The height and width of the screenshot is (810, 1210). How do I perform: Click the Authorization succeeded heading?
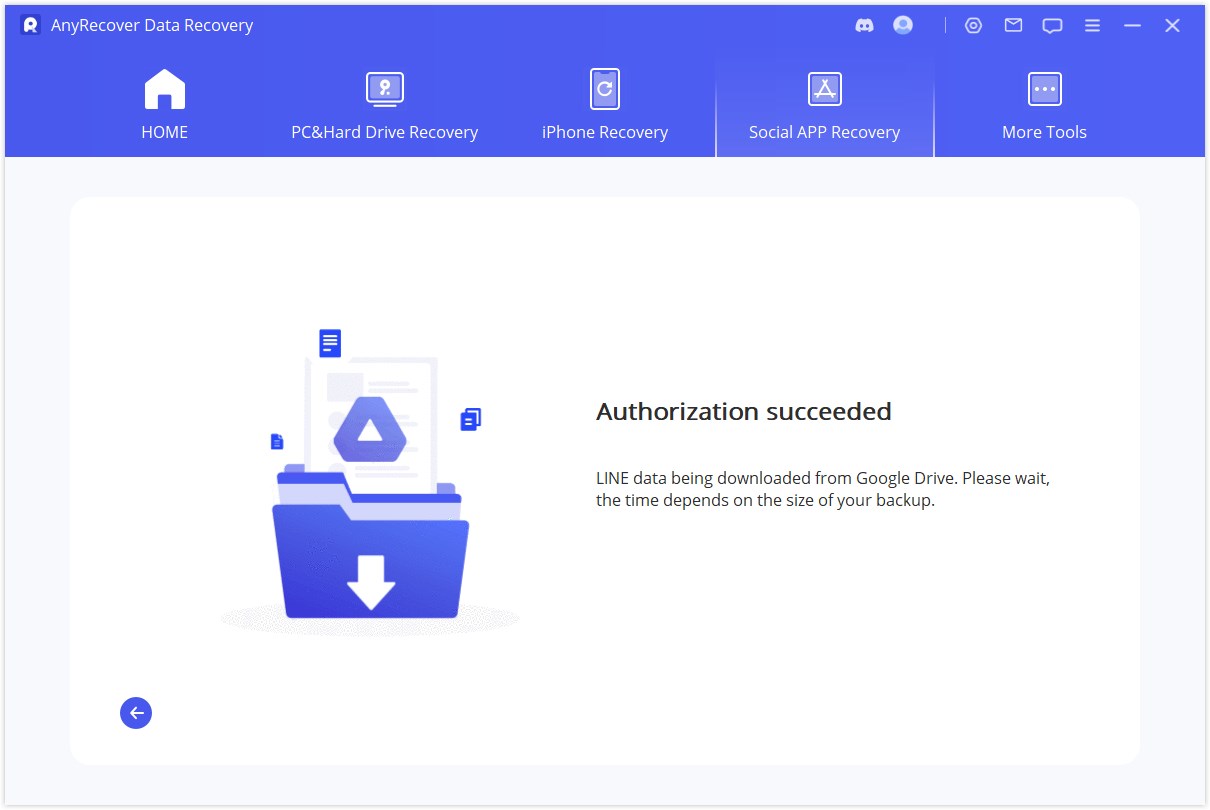pos(744,411)
